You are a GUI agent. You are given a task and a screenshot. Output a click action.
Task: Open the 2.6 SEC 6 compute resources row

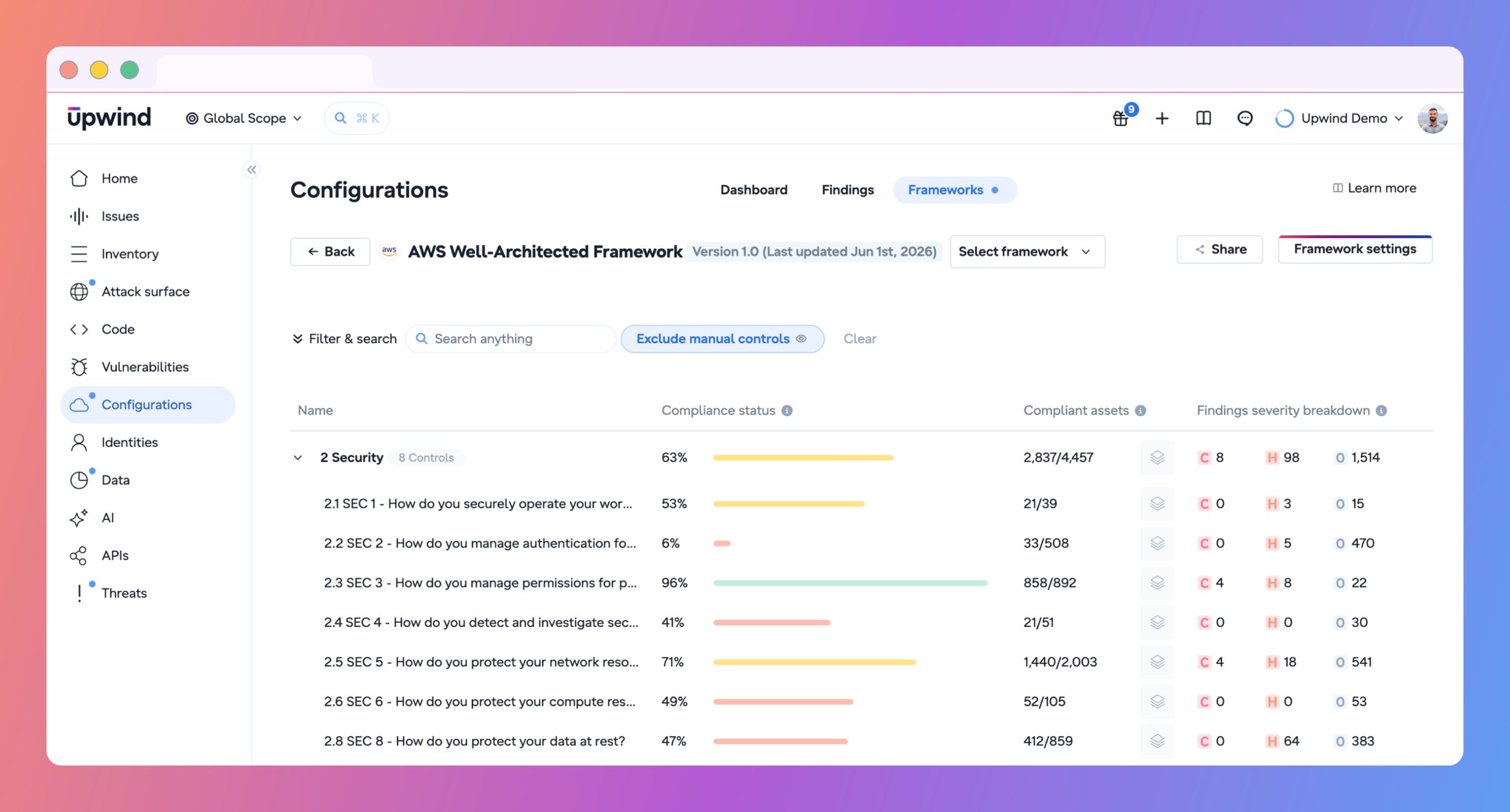coord(861,701)
